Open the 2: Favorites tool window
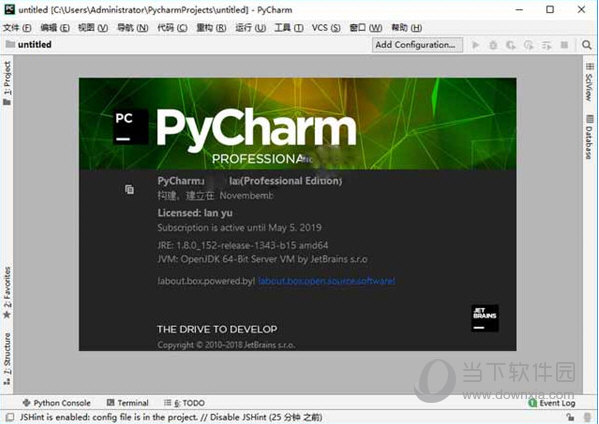Screen dimensions: 599x424 tap(7, 293)
